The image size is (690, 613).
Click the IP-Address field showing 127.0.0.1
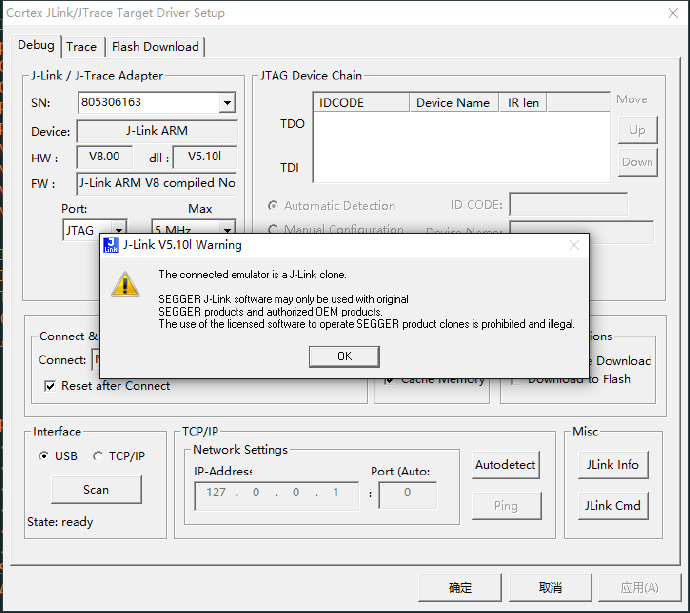(x=277, y=496)
